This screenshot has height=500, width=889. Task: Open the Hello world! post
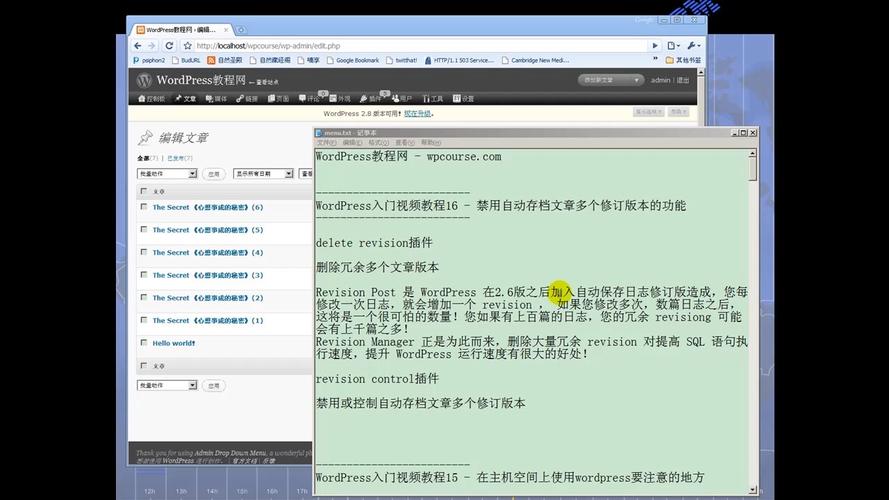coord(173,344)
